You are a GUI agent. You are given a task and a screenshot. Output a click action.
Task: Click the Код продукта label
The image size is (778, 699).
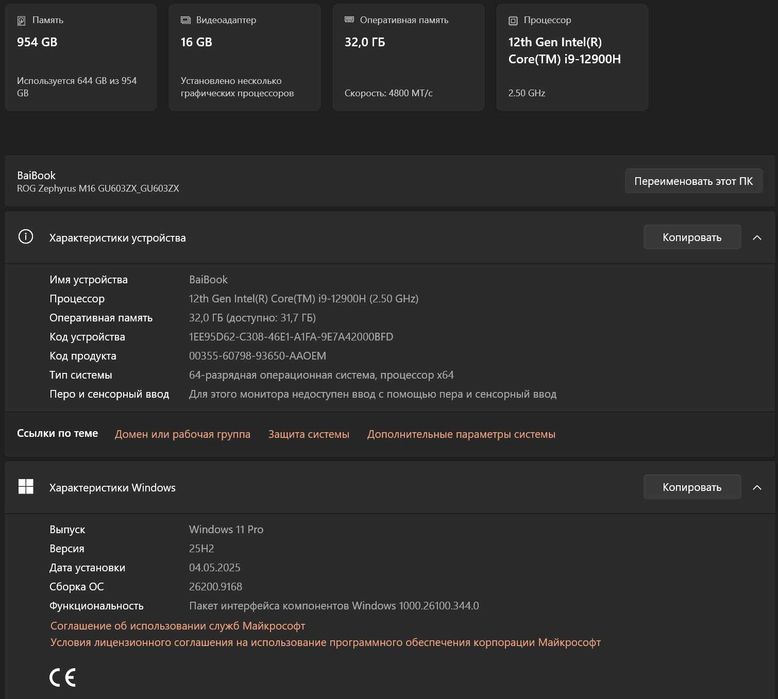[83, 356]
